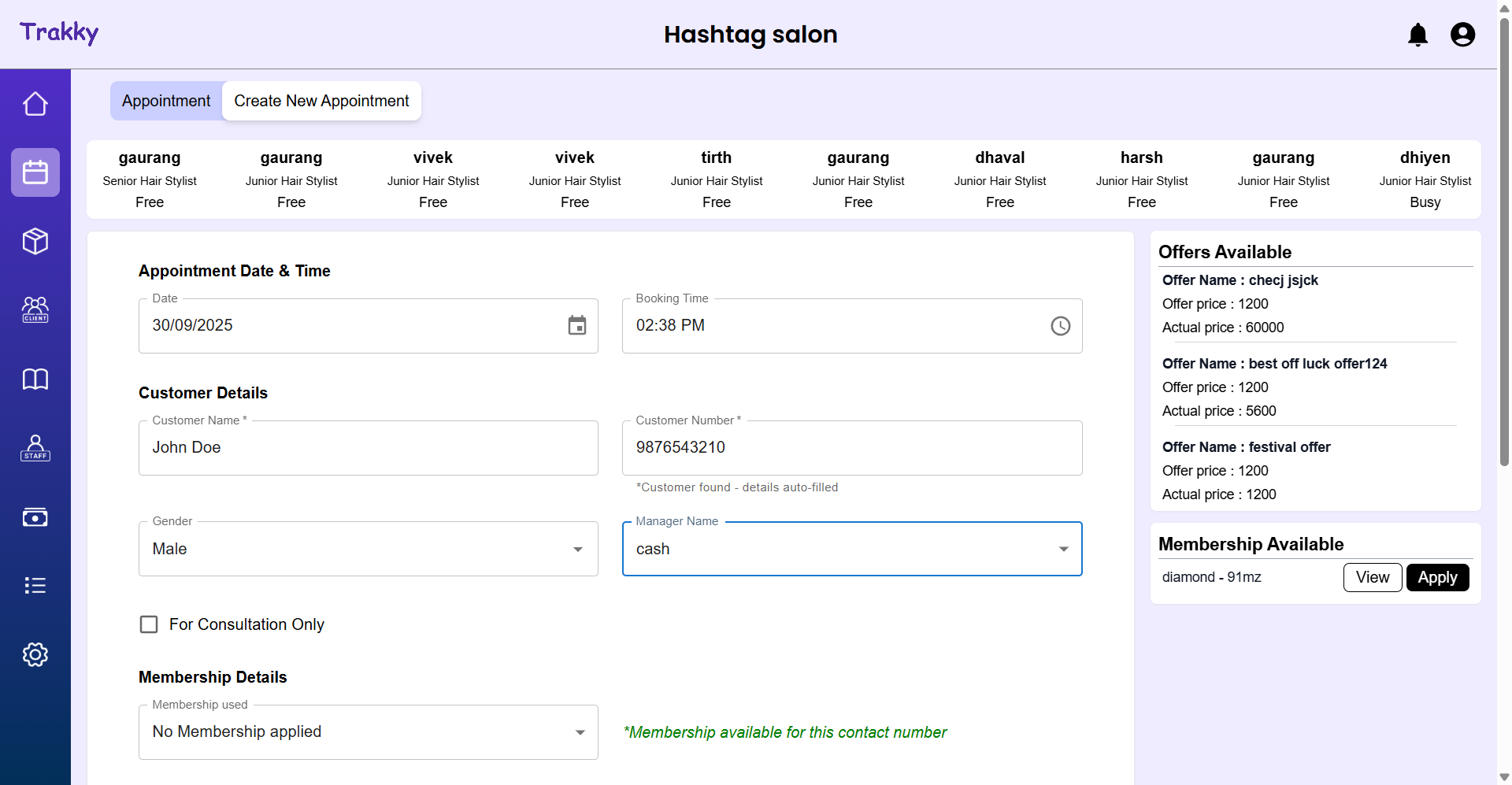Open the date picker calendar icon
Image resolution: width=1512 pixels, height=785 pixels.
(x=577, y=325)
